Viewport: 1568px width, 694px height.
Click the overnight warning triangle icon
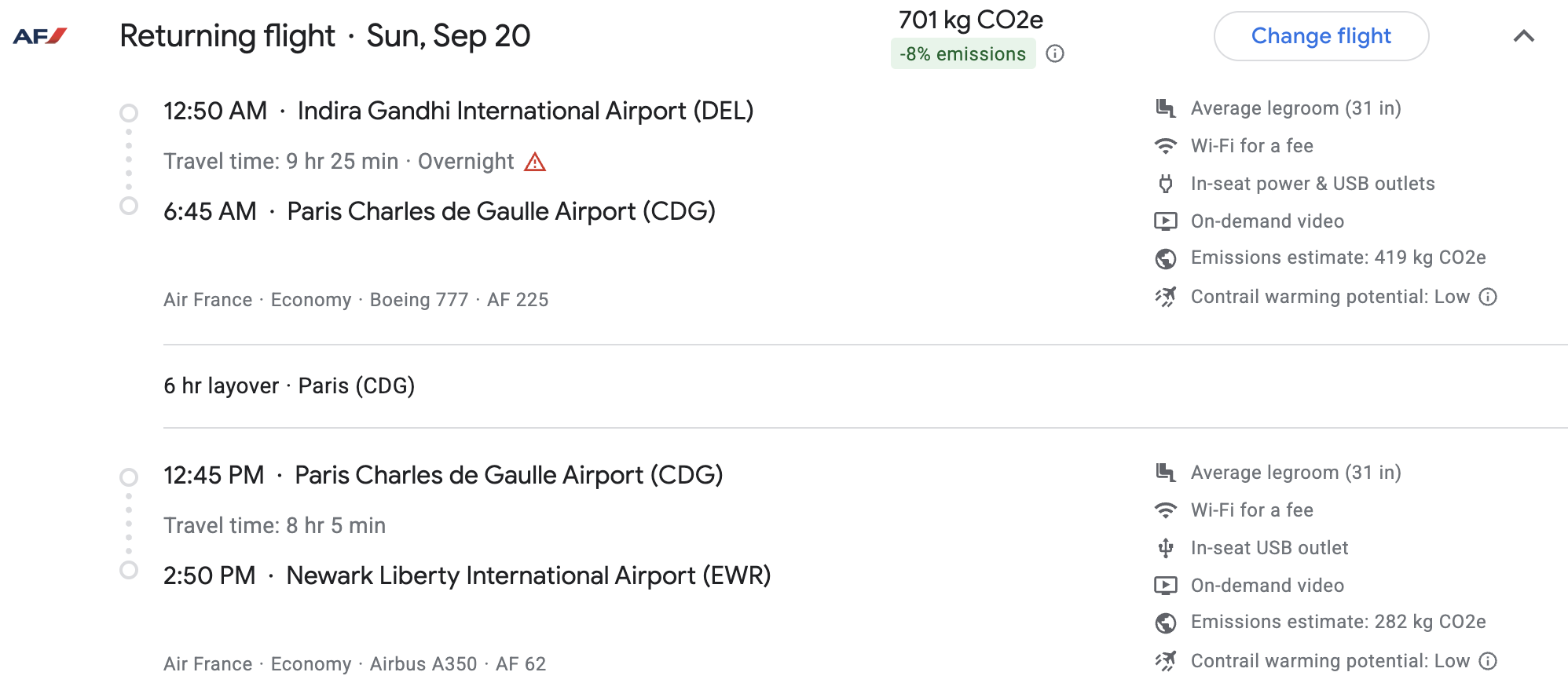click(535, 162)
